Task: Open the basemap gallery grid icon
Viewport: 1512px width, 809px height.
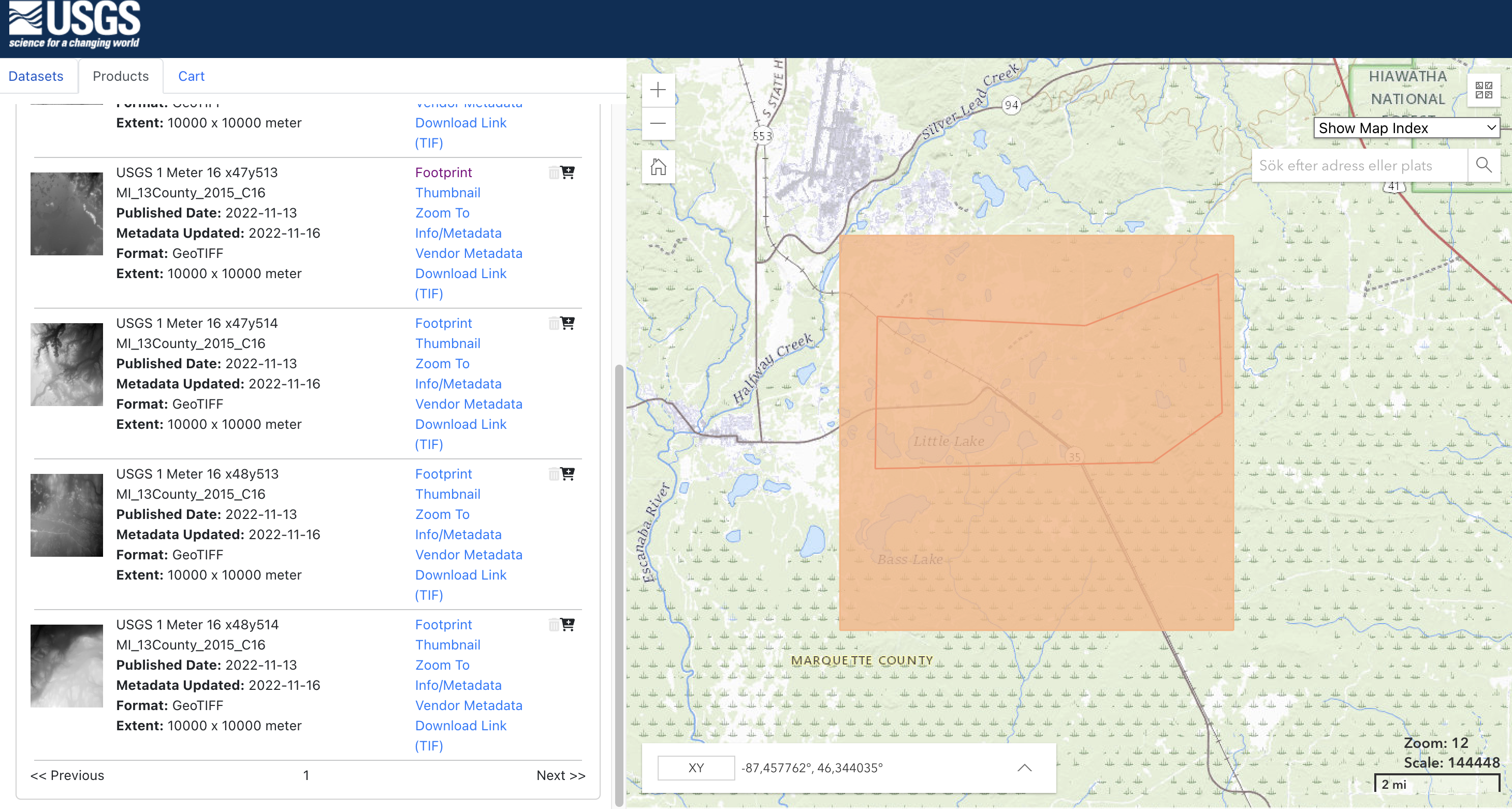Action: pyautogui.click(x=1483, y=90)
